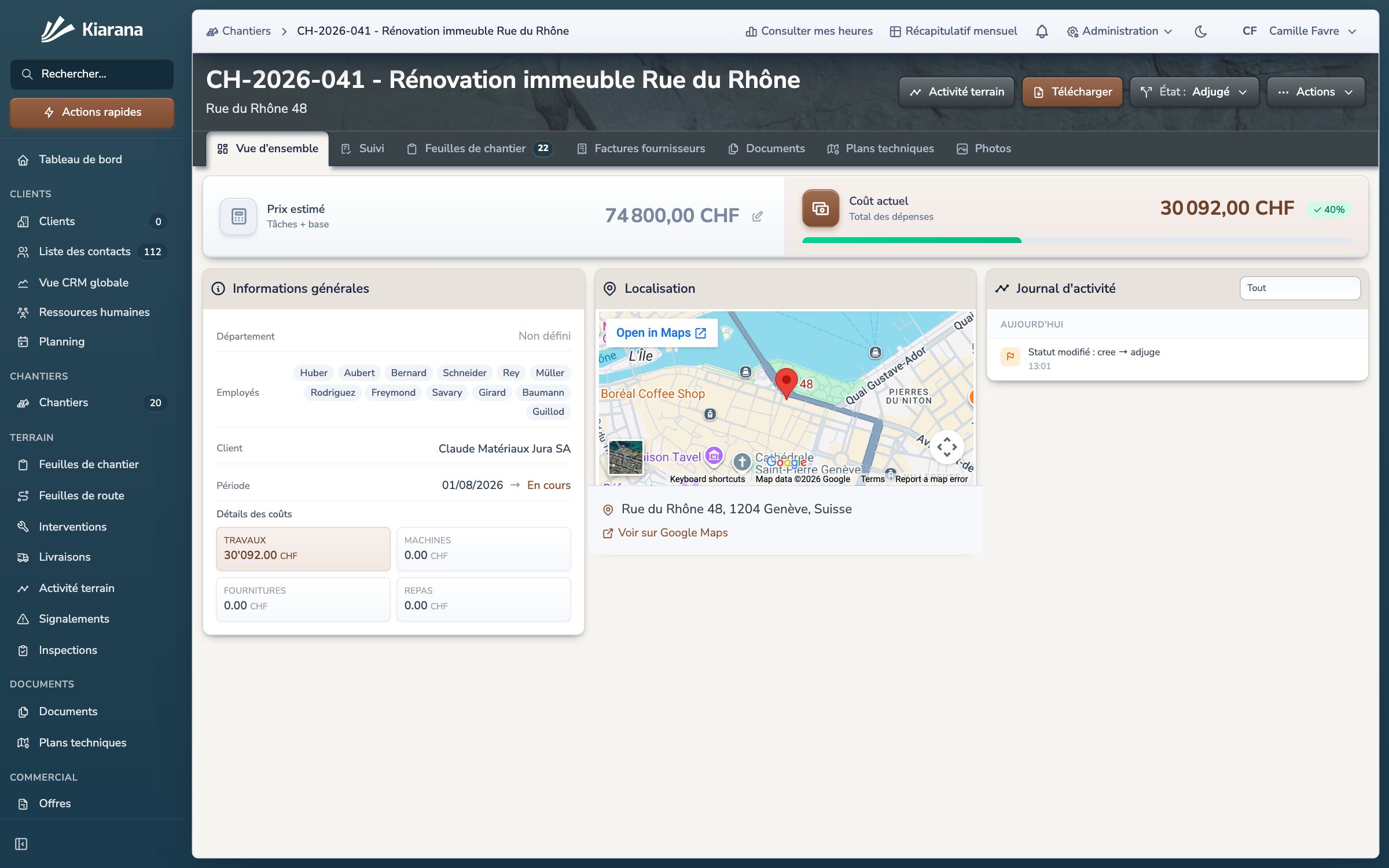Click the satellite view thumbnail on map
The width and height of the screenshot is (1389, 868).
click(x=626, y=457)
